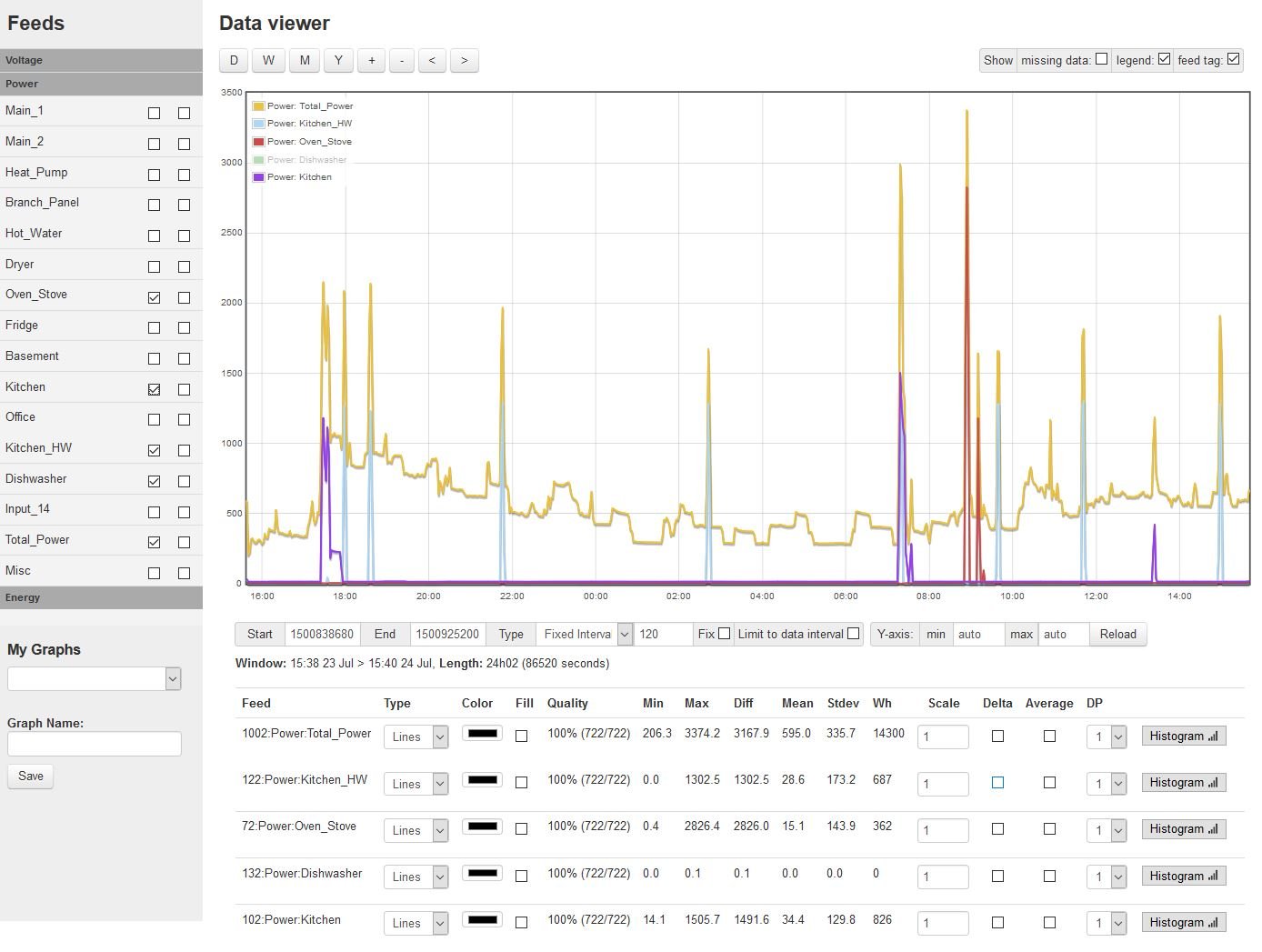Click the zoom in plus button
Viewport: 1262px width, 952px height.
(372, 61)
